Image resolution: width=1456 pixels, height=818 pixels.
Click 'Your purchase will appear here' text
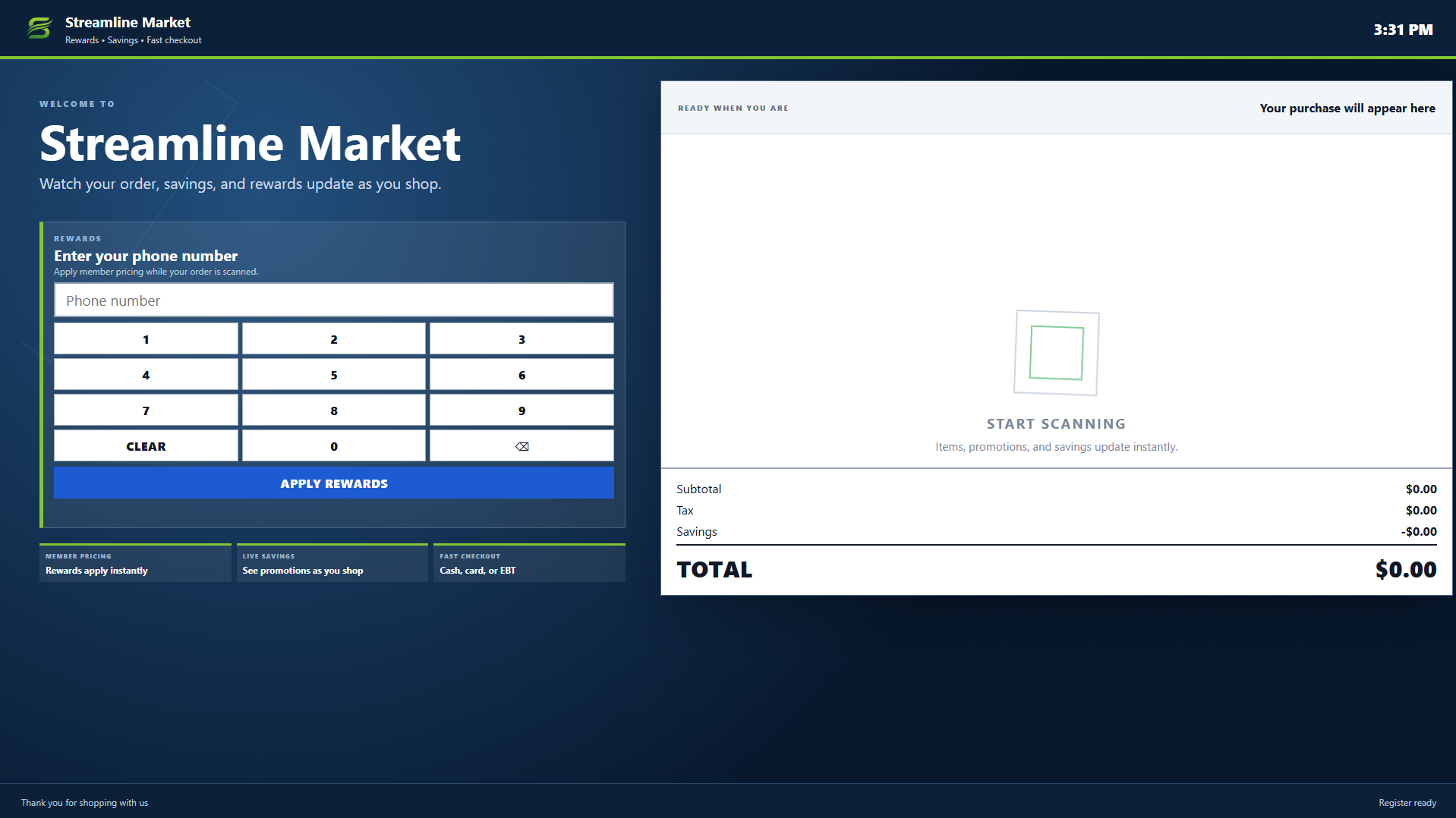coord(1347,109)
